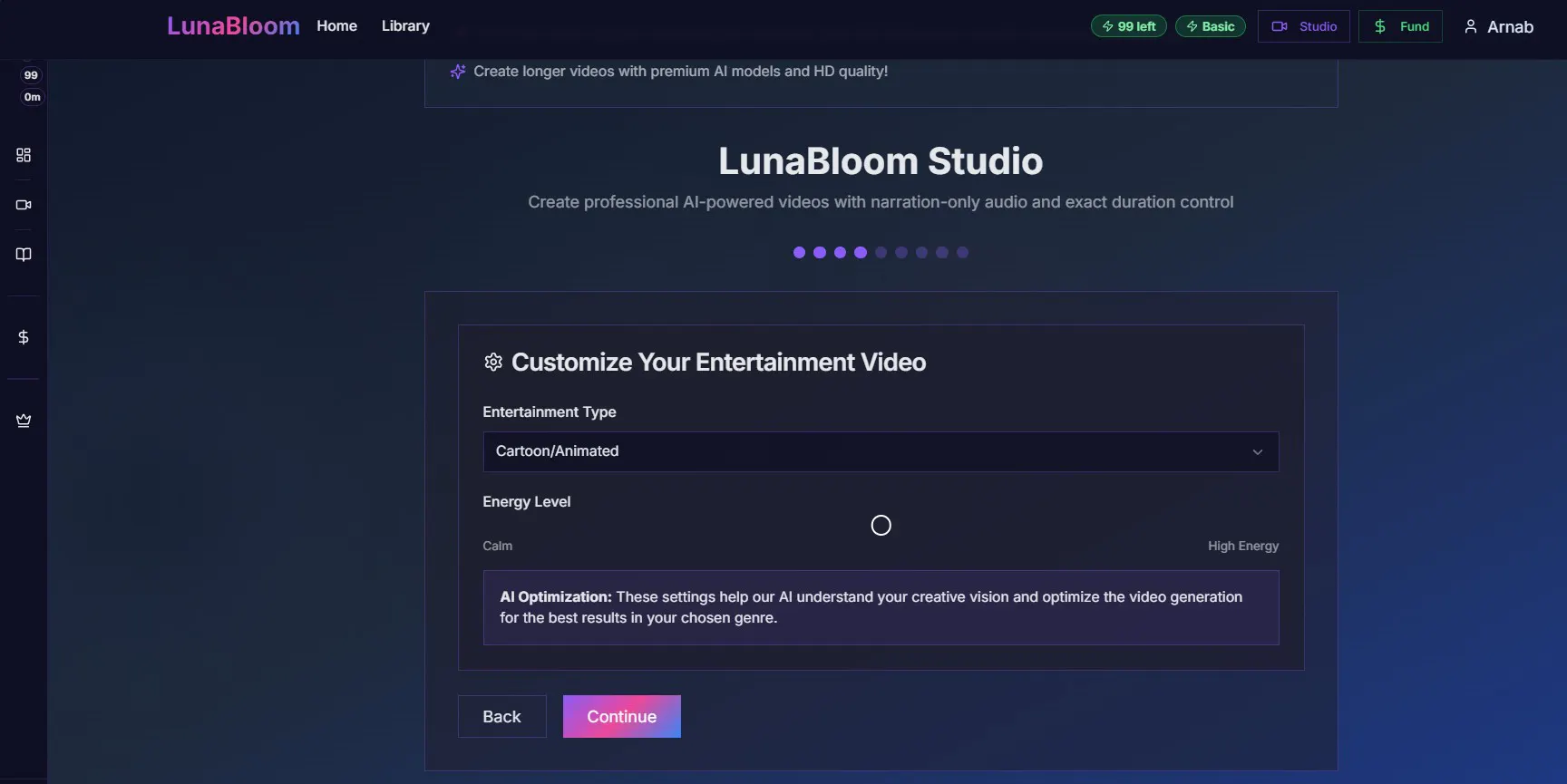
Task: Click the Back button
Action: [501, 717]
